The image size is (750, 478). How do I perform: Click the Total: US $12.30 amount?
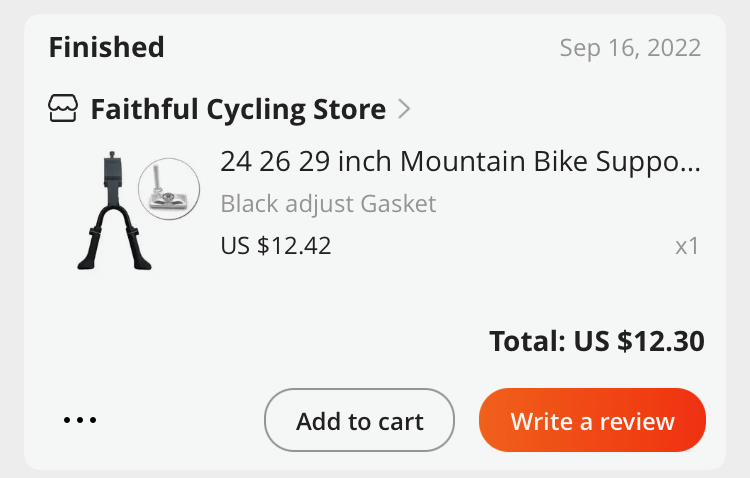pyautogui.click(x=596, y=341)
